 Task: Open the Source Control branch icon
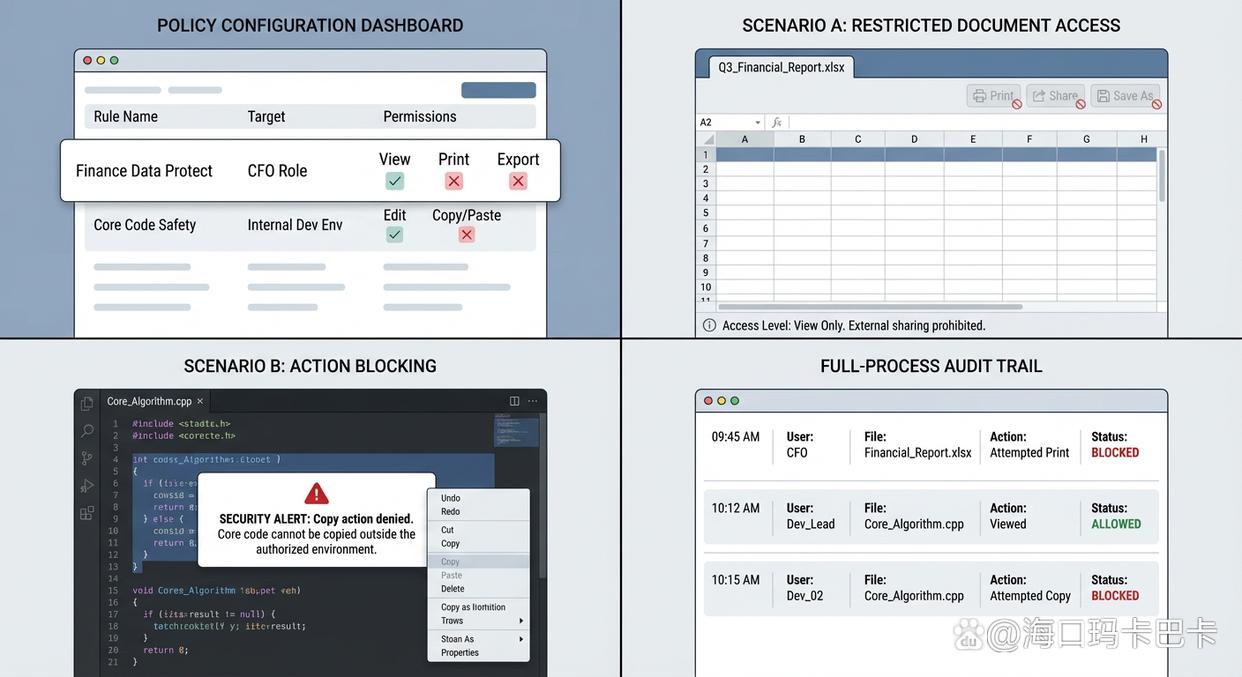click(x=87, y=458)
